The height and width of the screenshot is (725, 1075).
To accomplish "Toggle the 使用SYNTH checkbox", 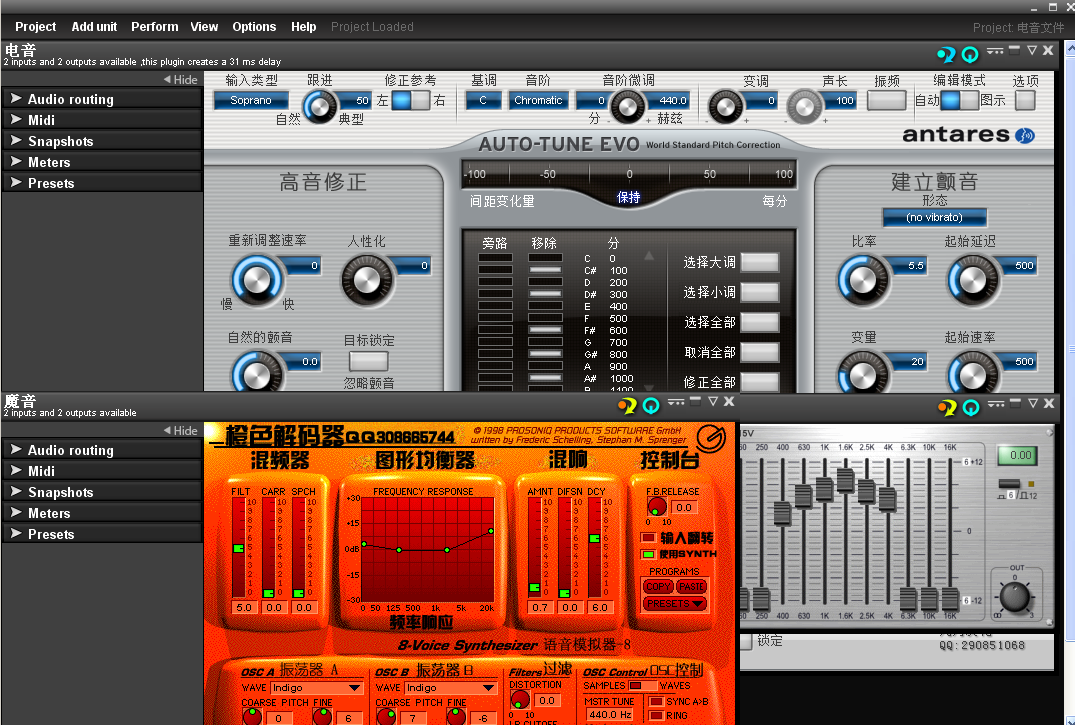I will (x=648, y=554).
